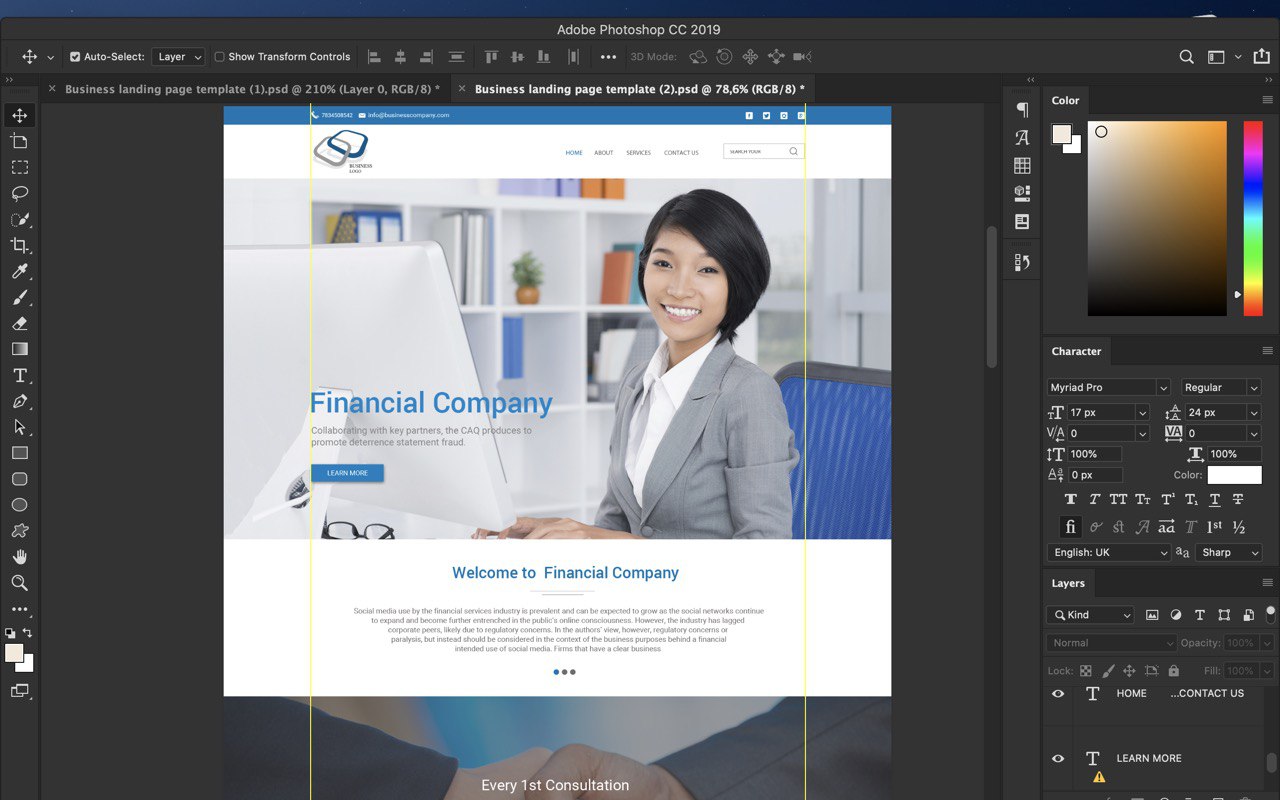Select the Eraser tool
1280x800 pixels.
click(x=19, y=324)
